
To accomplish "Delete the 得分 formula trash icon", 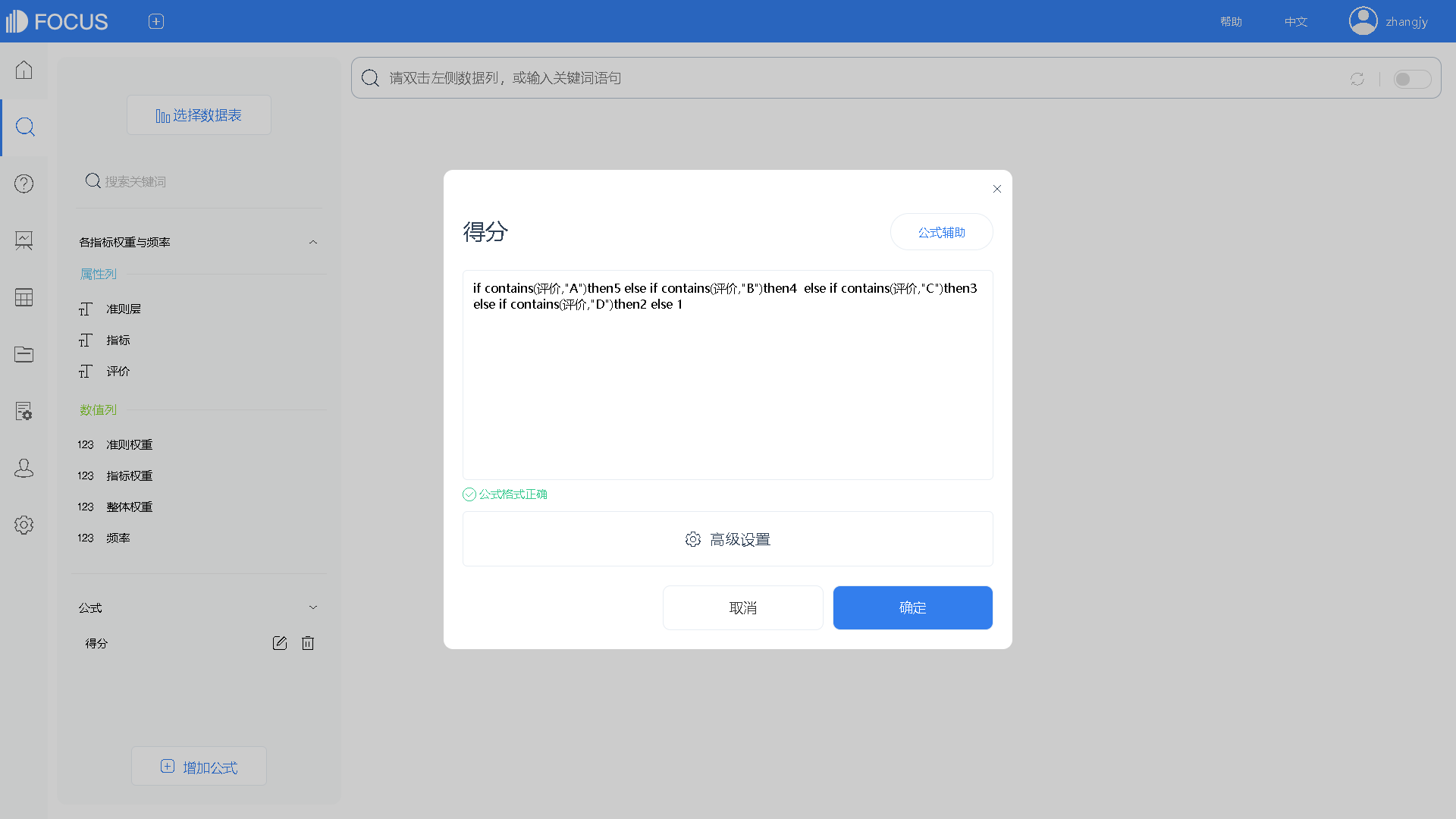I will coord(308,643).
